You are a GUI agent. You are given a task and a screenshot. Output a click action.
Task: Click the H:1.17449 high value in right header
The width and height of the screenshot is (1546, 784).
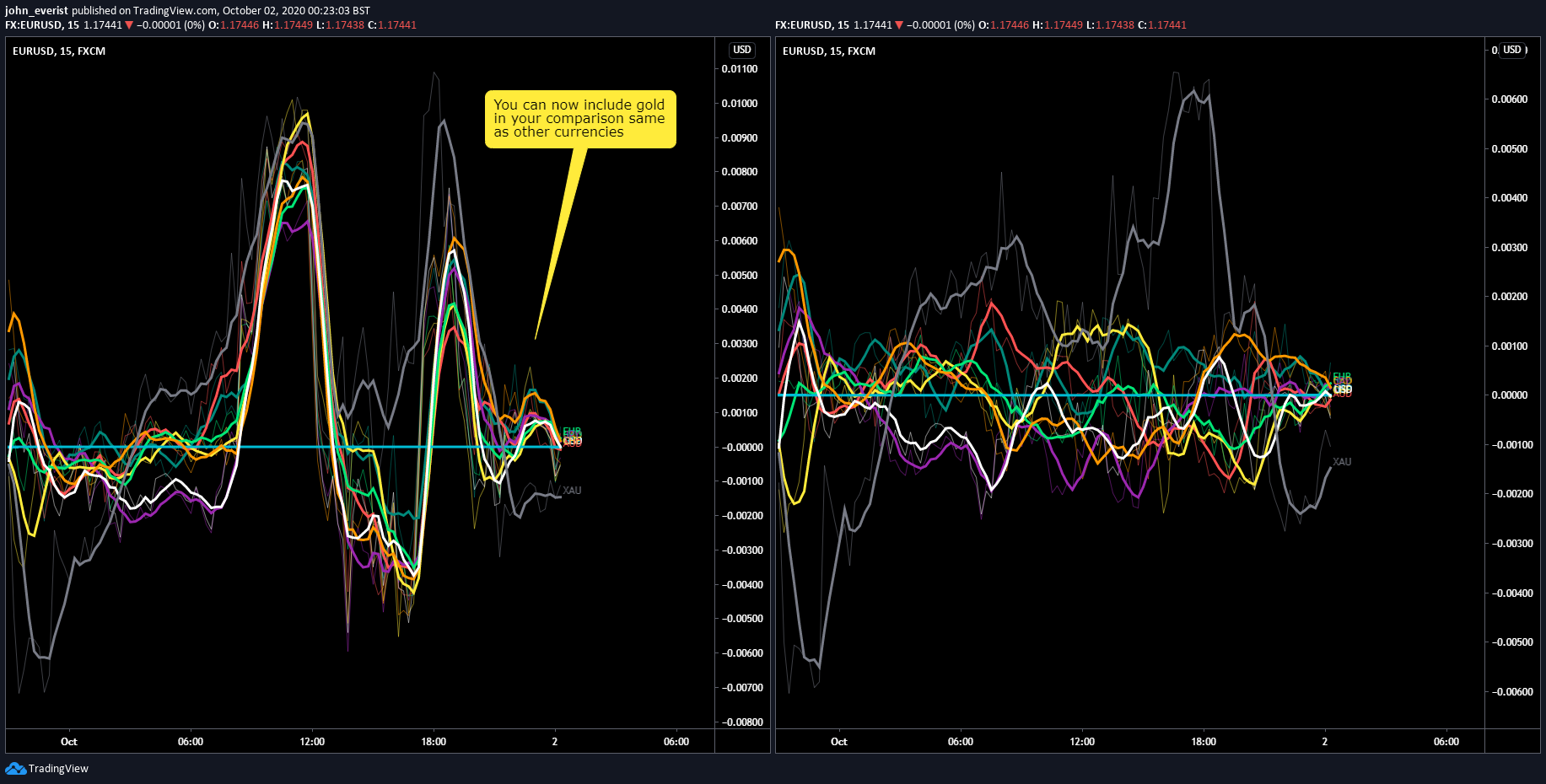click(x=1058, y=25)
